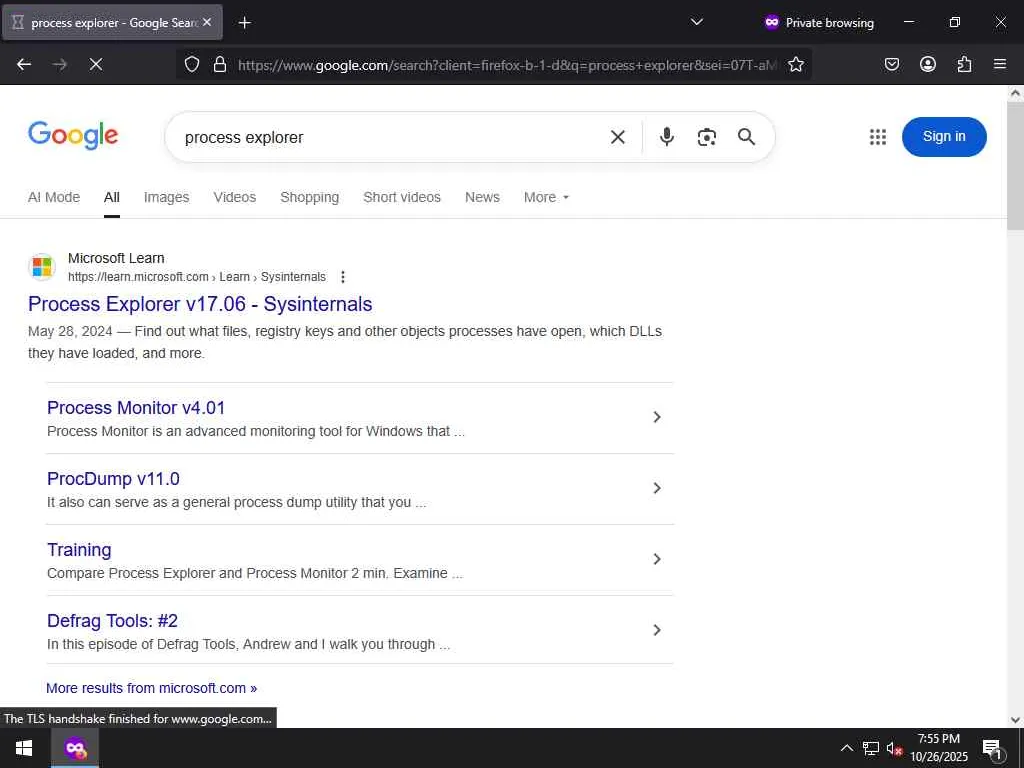Screen dimensions: 1024x768
Task: Open the Training sitelink
Action: click(79, 550)
